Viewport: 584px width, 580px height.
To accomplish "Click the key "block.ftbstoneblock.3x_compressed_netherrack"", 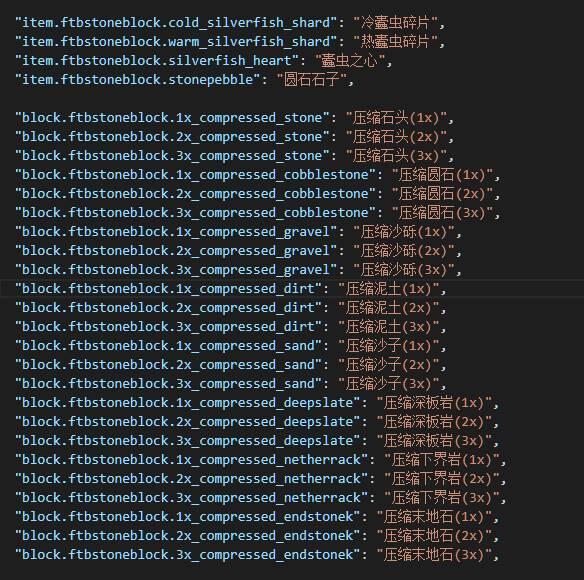I will (x=192, y=498).
